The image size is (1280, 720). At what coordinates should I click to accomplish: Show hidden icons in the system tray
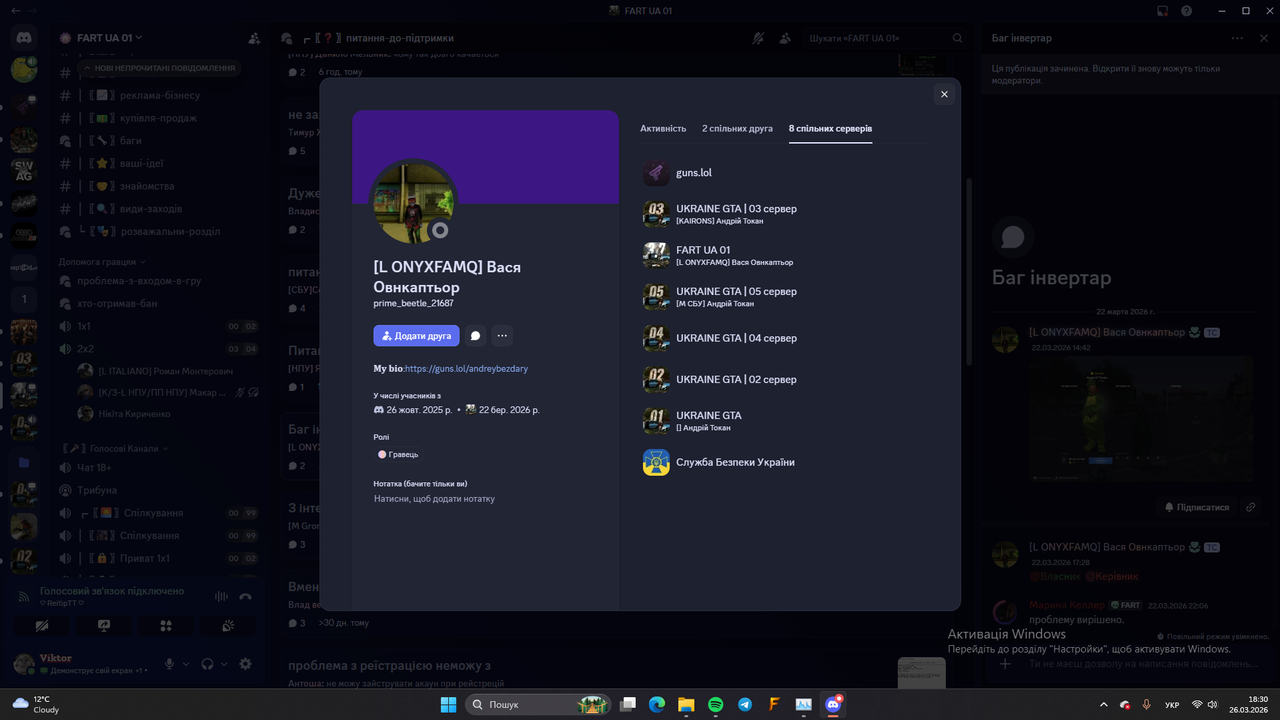(x=1104, y=705)
